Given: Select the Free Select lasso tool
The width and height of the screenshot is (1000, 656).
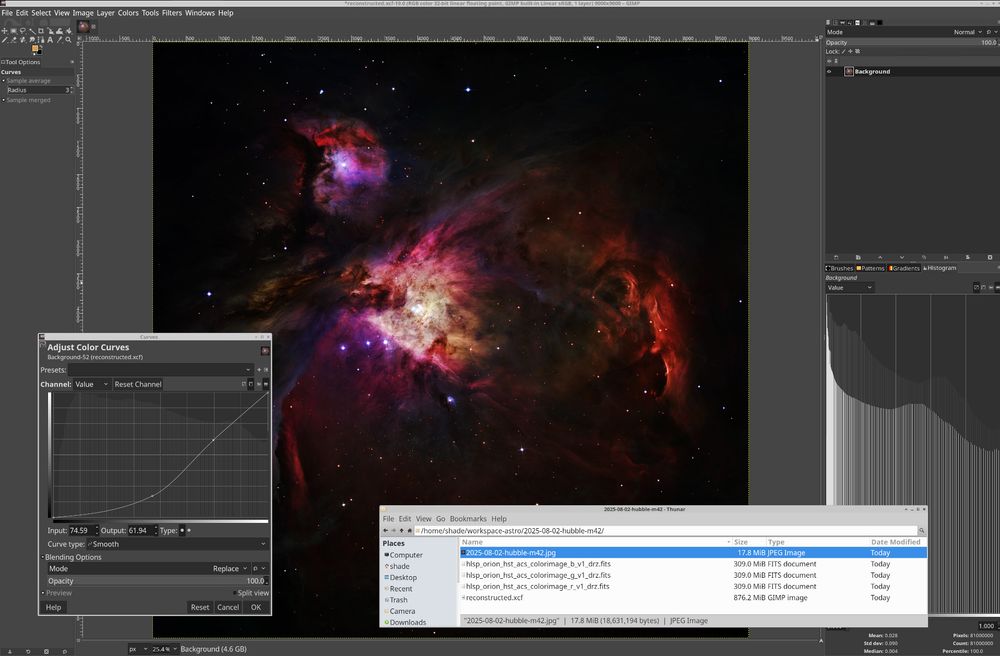Looking at the screenshot, I should pos(22,31).
